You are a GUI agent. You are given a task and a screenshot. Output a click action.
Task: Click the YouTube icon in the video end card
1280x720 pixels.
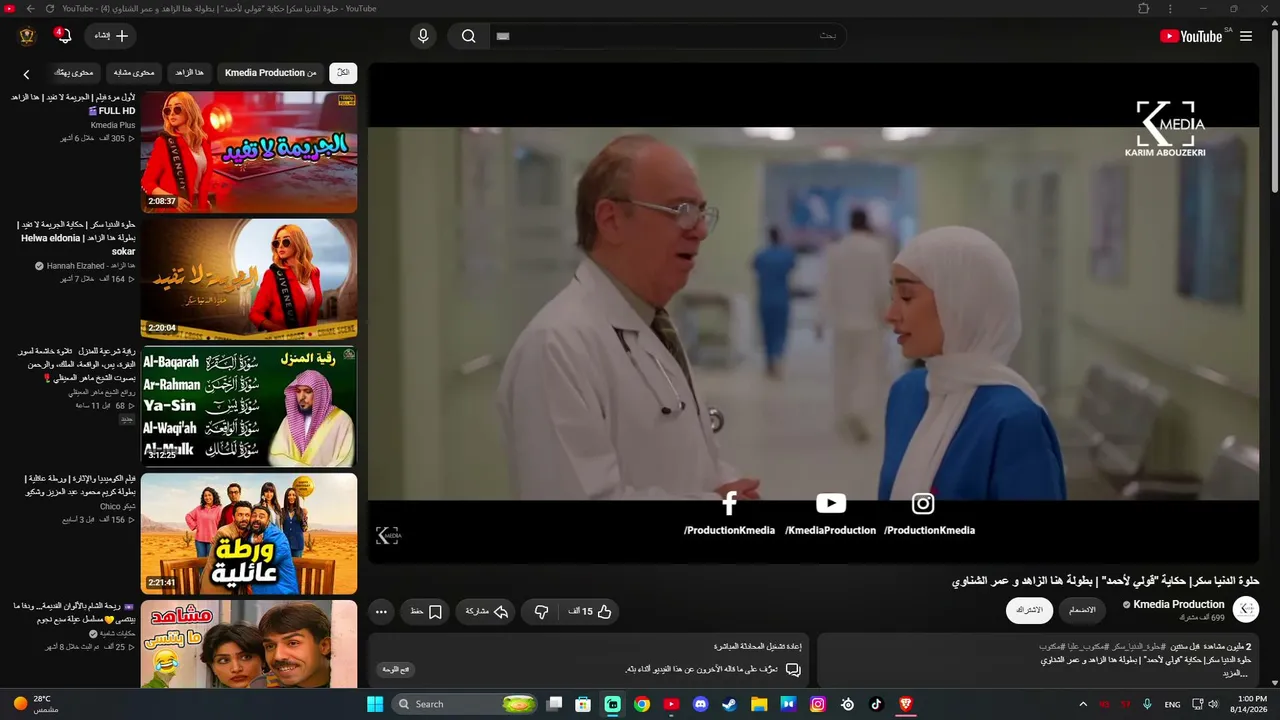click(831, 504)
